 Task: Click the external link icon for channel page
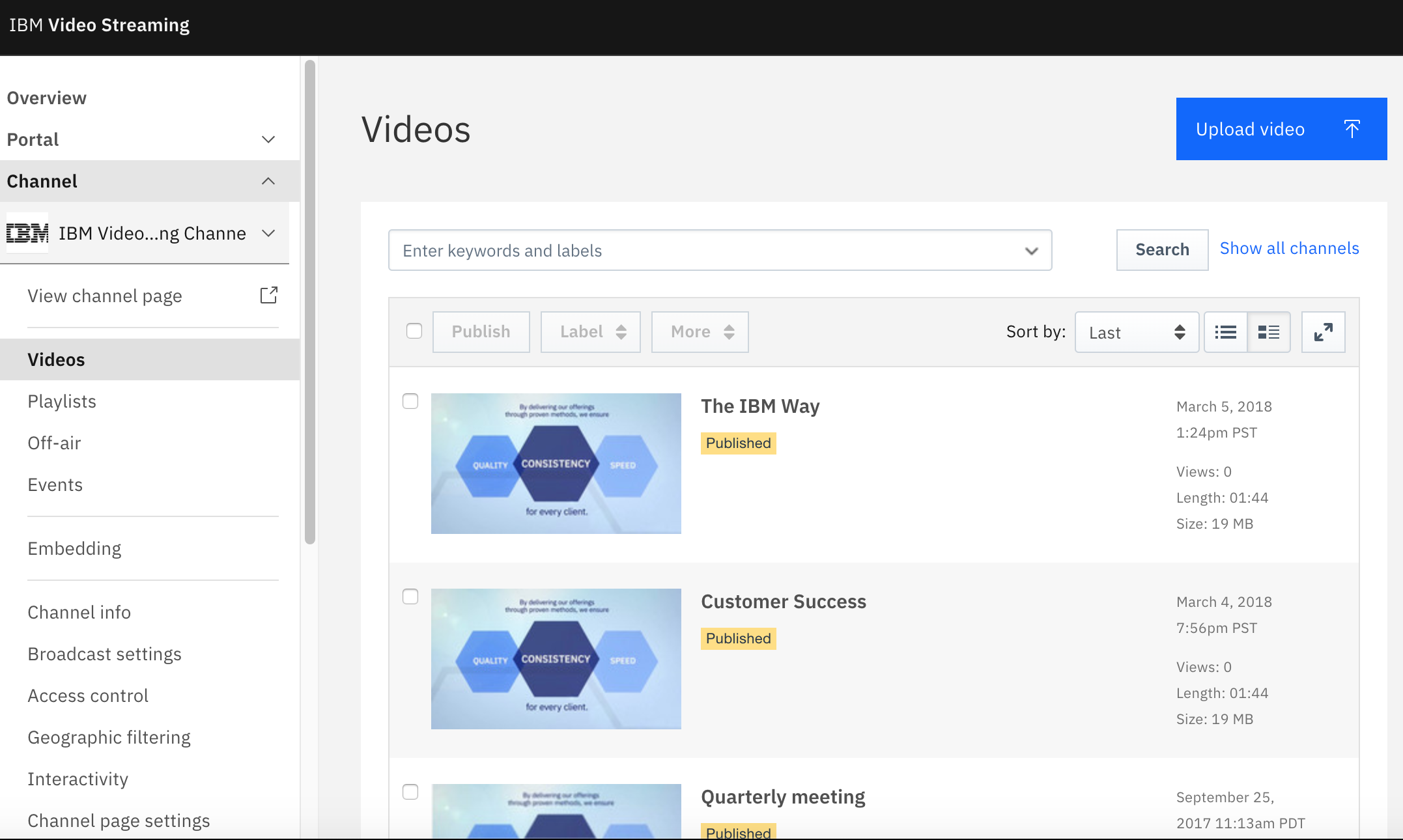coord(269,295)
